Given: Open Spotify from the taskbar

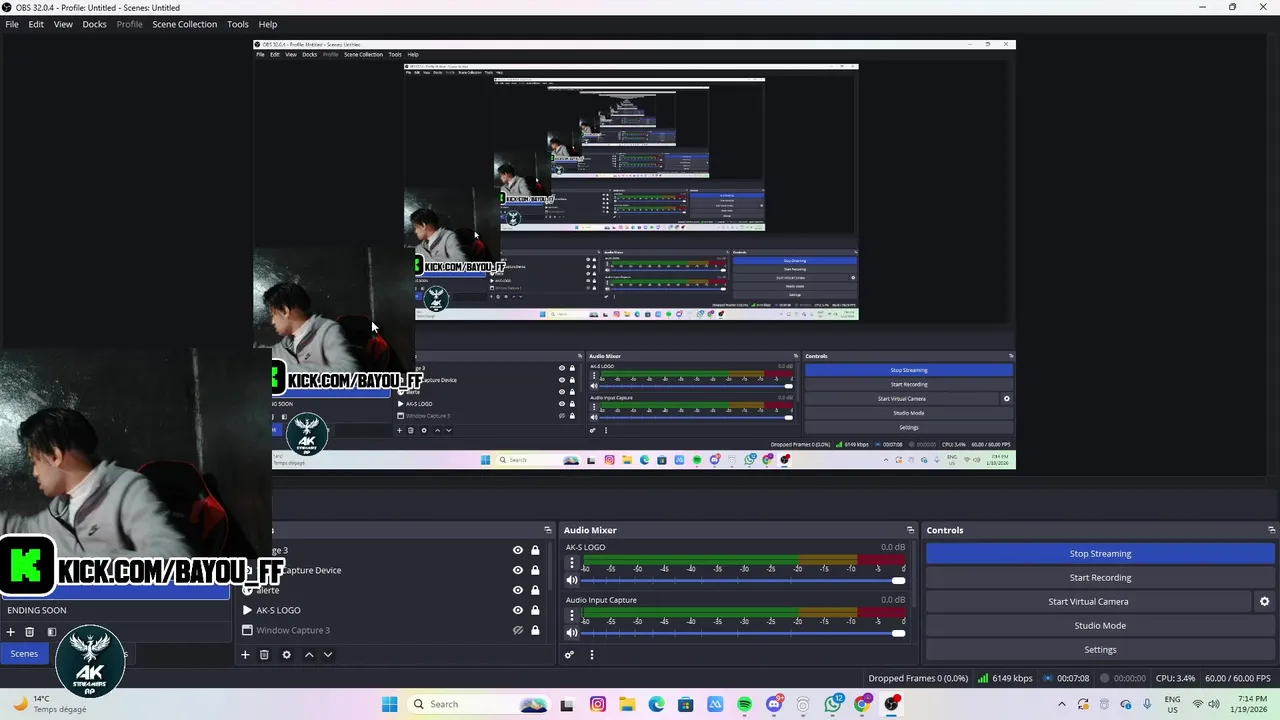Looking at the screenshot, I should click(744, 704).
